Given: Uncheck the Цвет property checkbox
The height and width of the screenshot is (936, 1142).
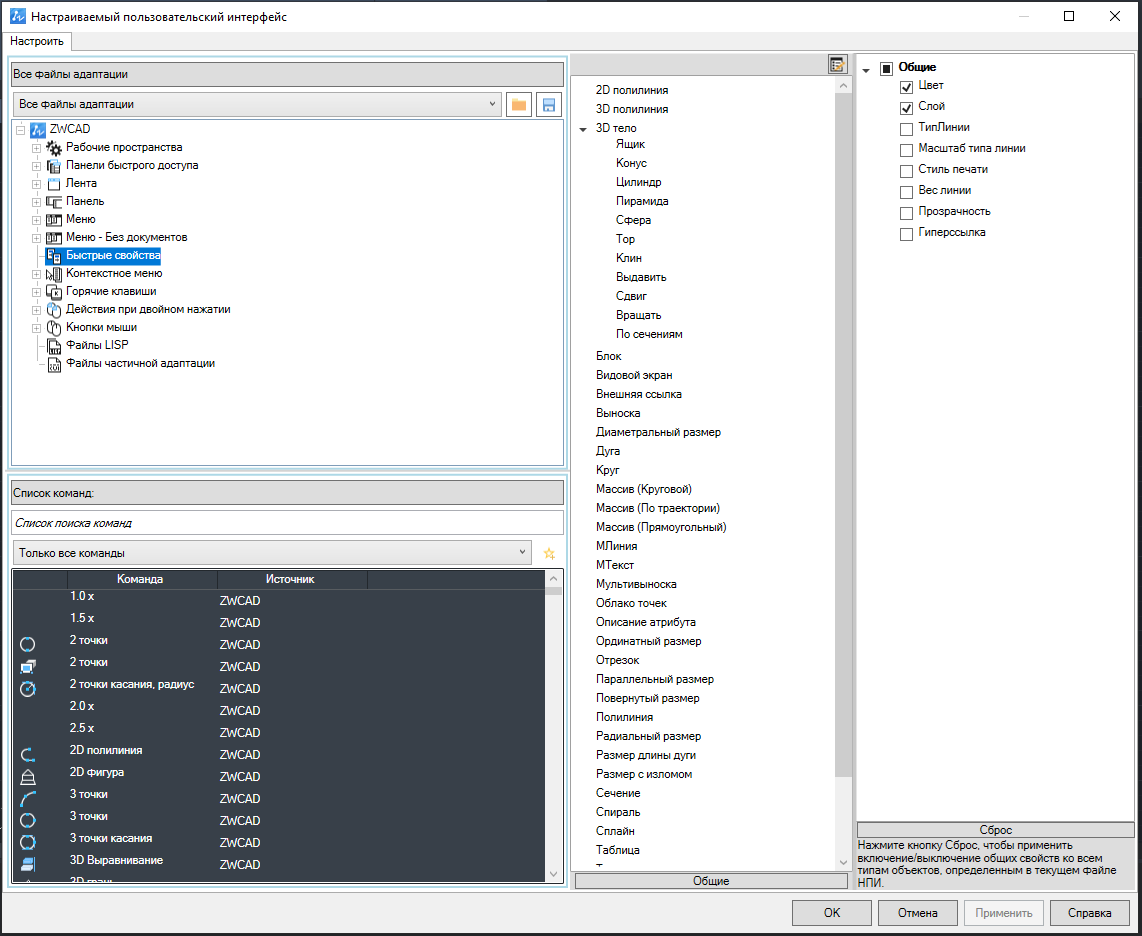Looking at the screenshot, I should [x=906, y=87].
